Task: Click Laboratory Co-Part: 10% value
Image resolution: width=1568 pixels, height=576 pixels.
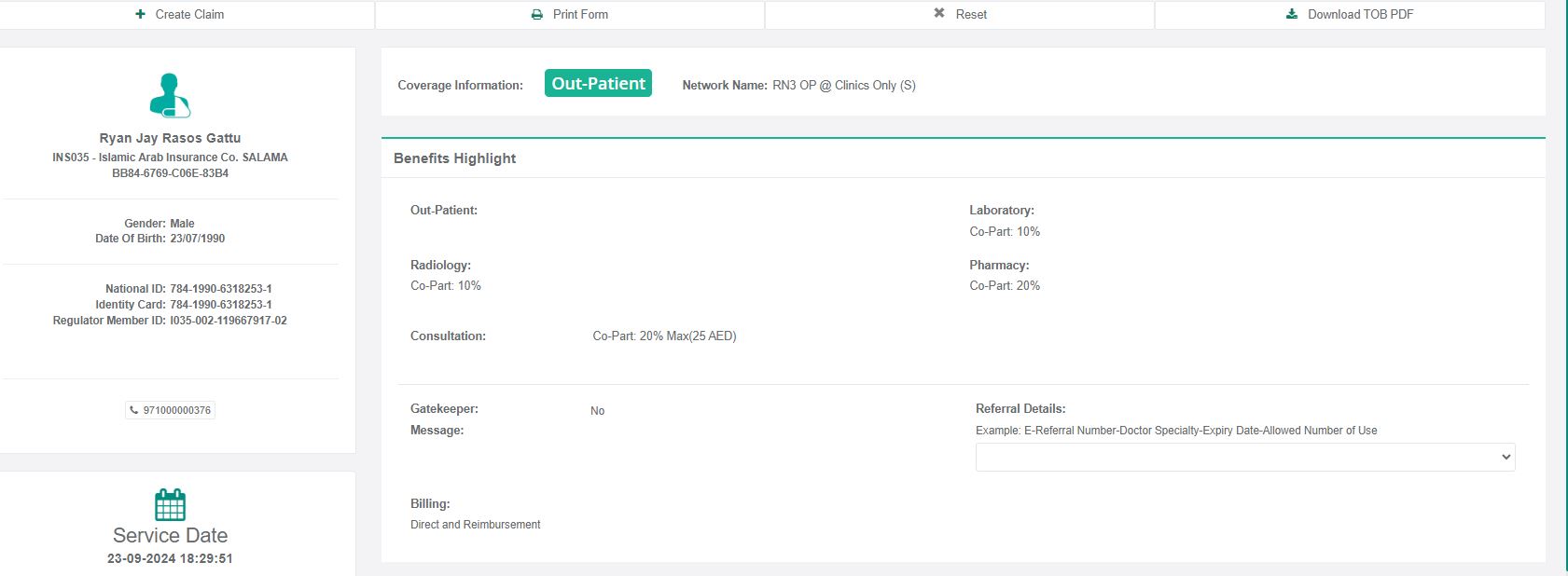Action: click(1005, 231)
